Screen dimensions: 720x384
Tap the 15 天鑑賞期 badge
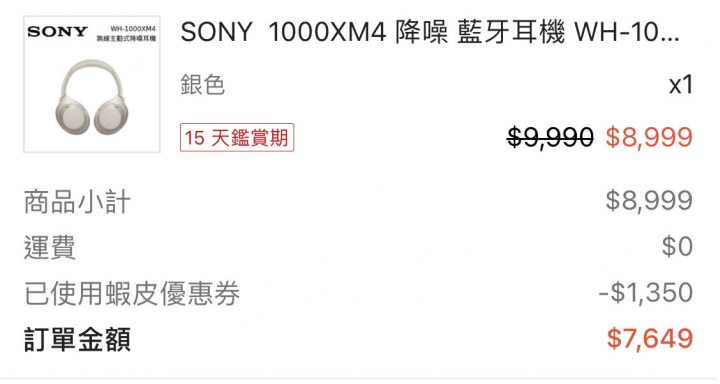click(237, 137)
